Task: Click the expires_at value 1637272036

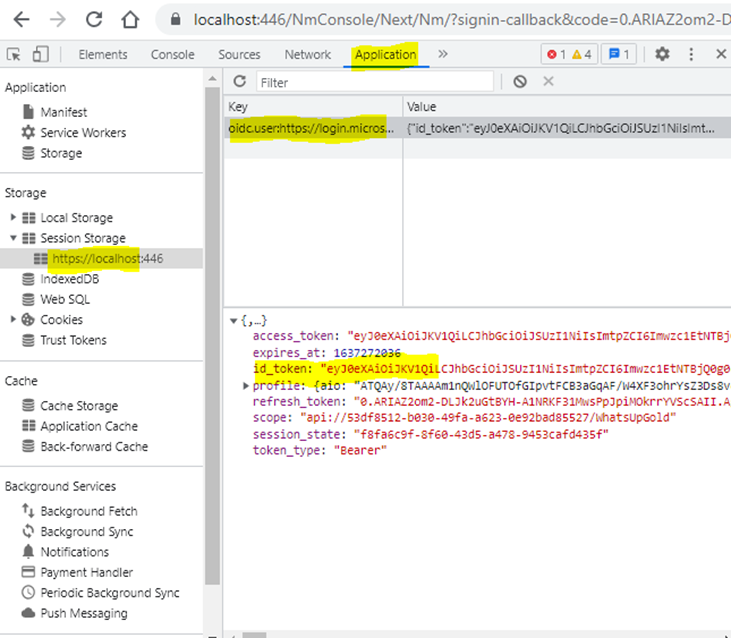Action: 367,353
